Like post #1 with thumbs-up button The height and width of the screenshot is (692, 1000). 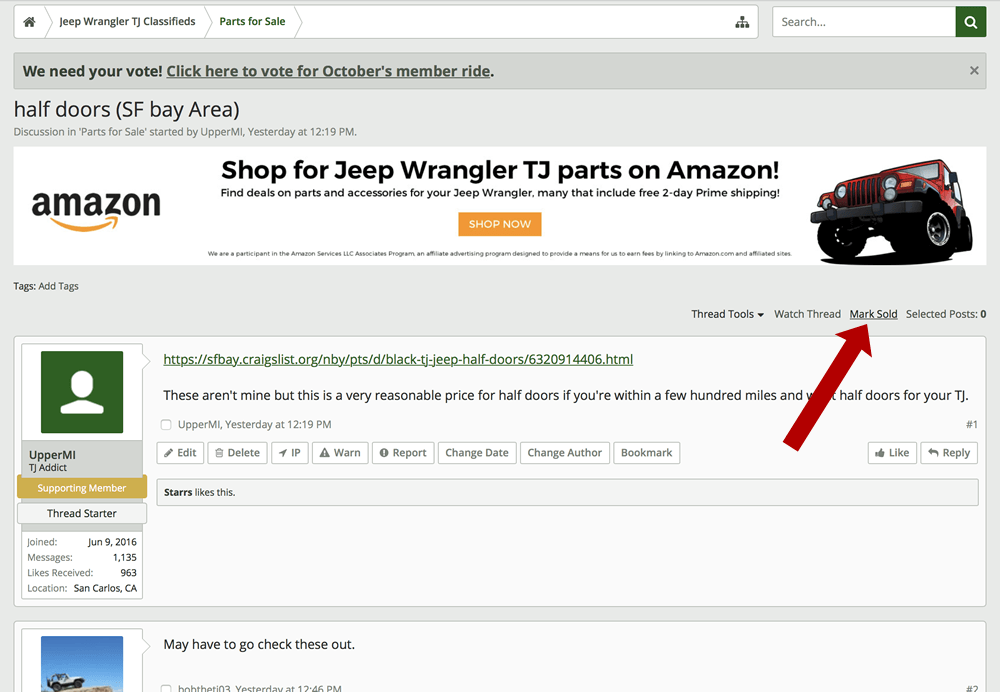[x=892, y=453]
